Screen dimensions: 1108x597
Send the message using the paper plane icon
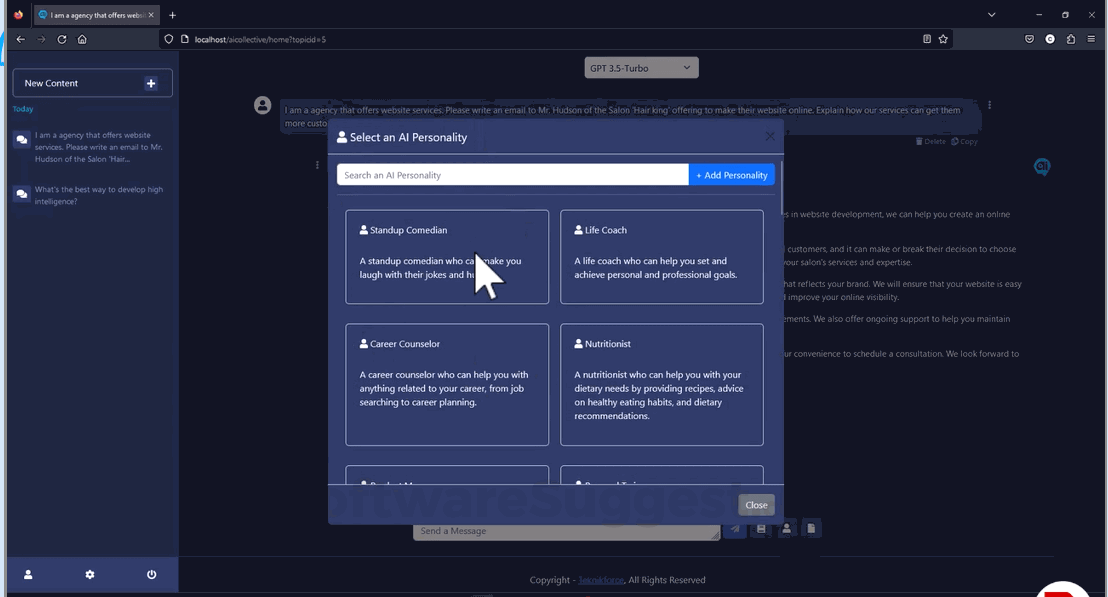point(735,528)
